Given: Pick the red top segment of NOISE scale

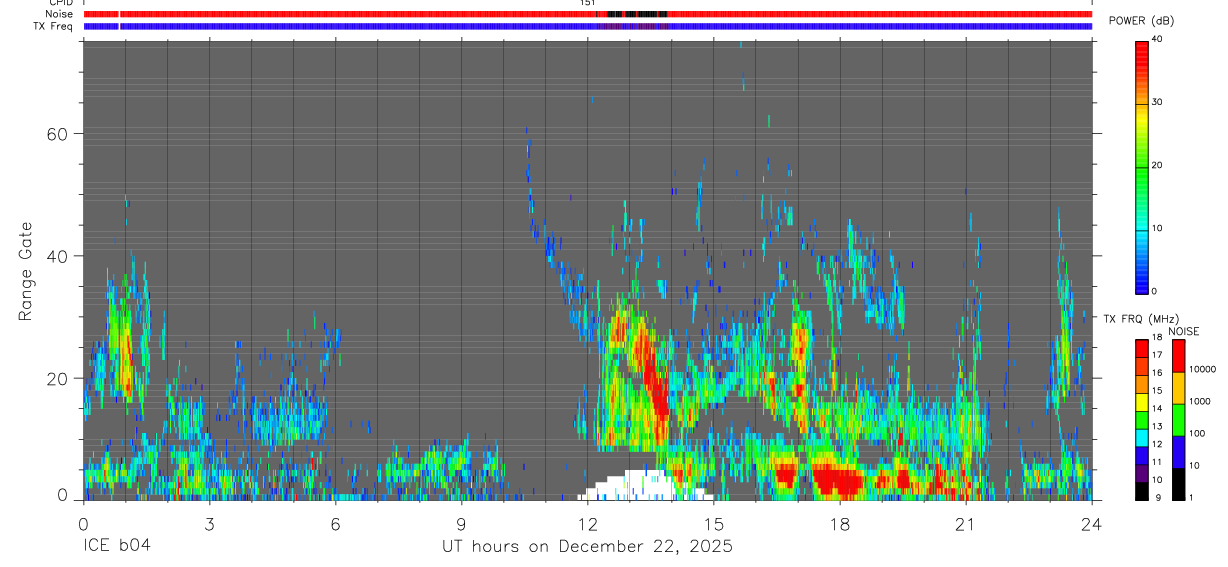Looking at the screenshot, I should pyautogui.click(x=1178, y=356).
